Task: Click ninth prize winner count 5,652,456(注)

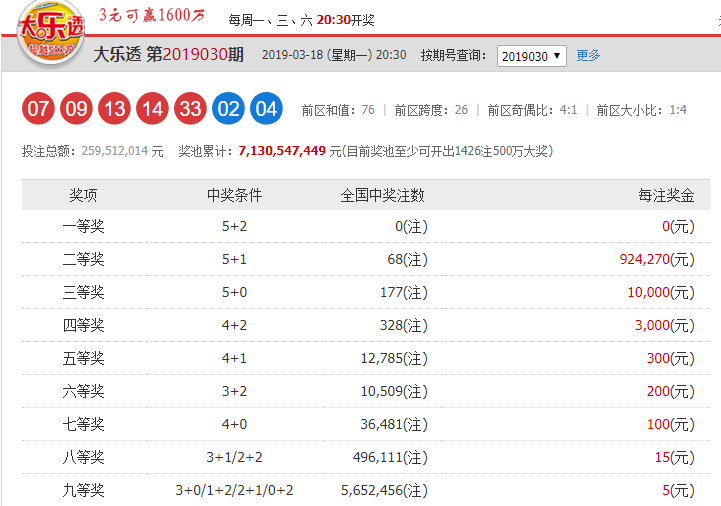Action: coord(384,490)
